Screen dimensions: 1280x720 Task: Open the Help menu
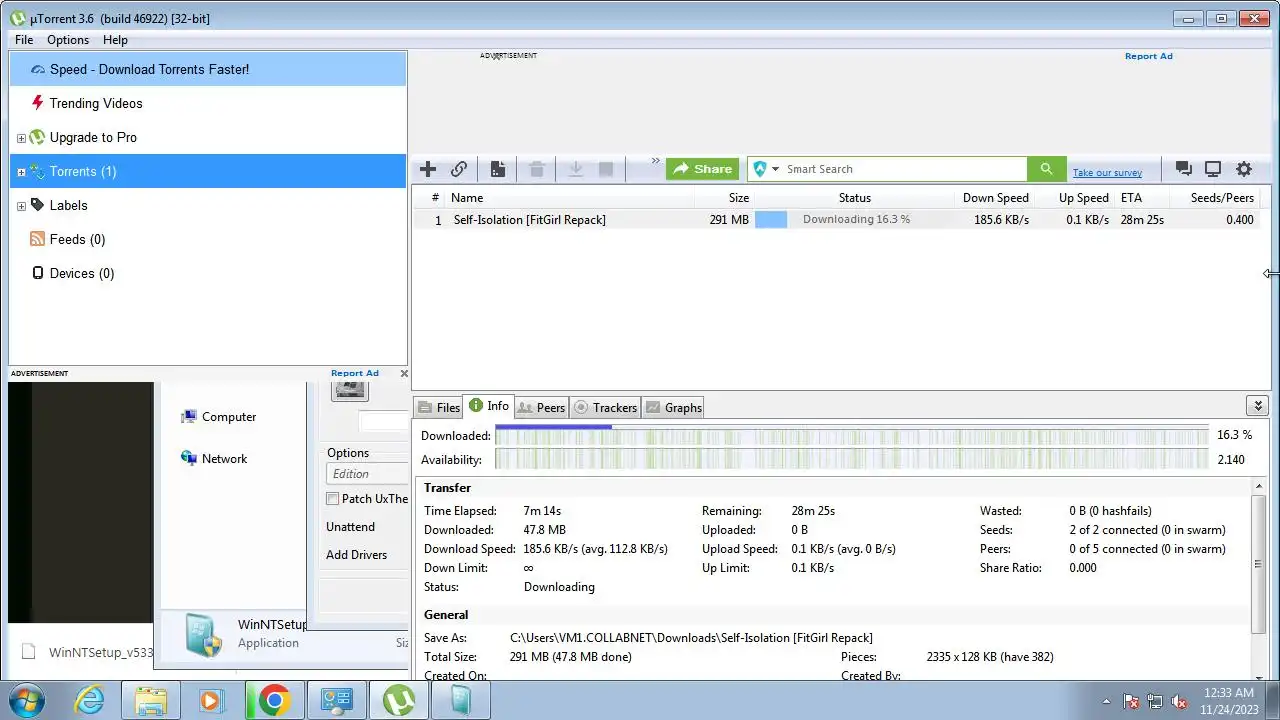click(115, 40)
